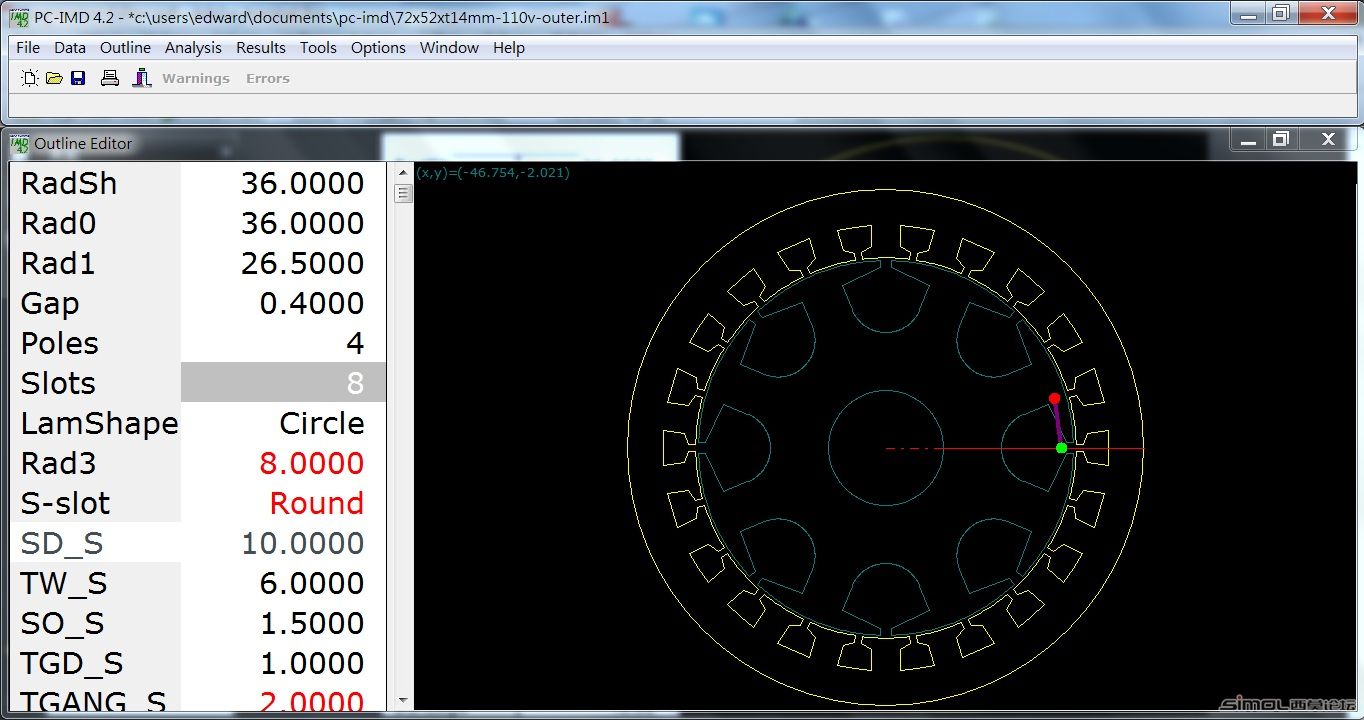1364x720 pixels.
Task: Minimize the Outline Editor window
Action: [1246, 141]
